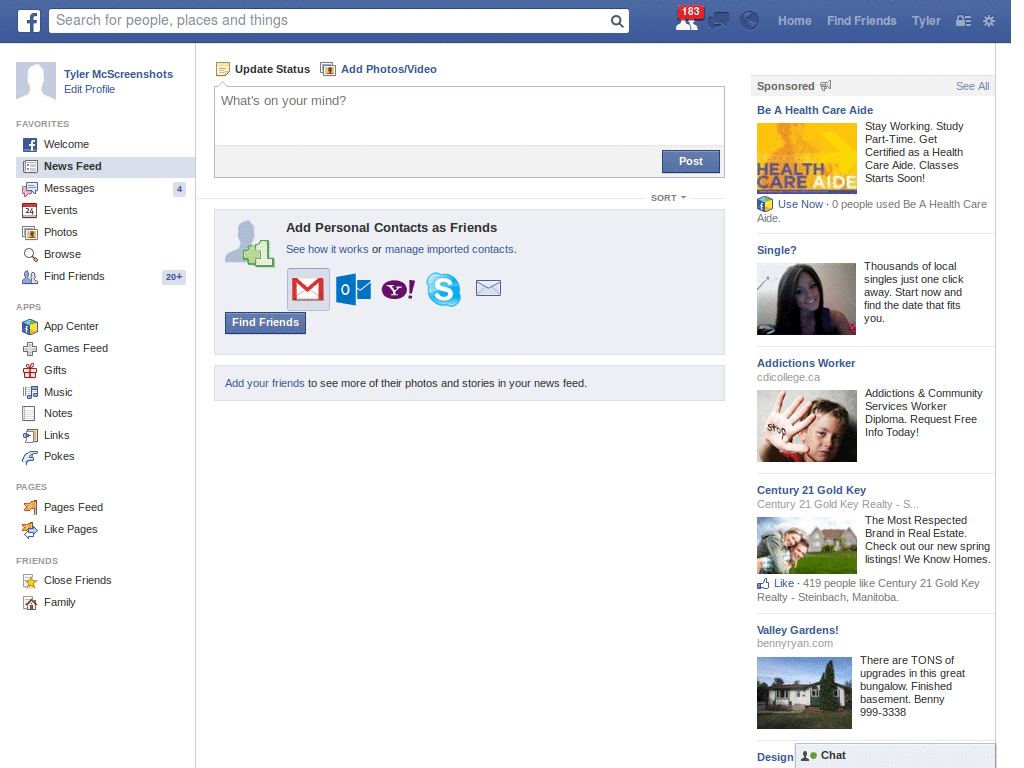
Task: Click the Browse magnifier icon
Action: click(x=30, y=255)
